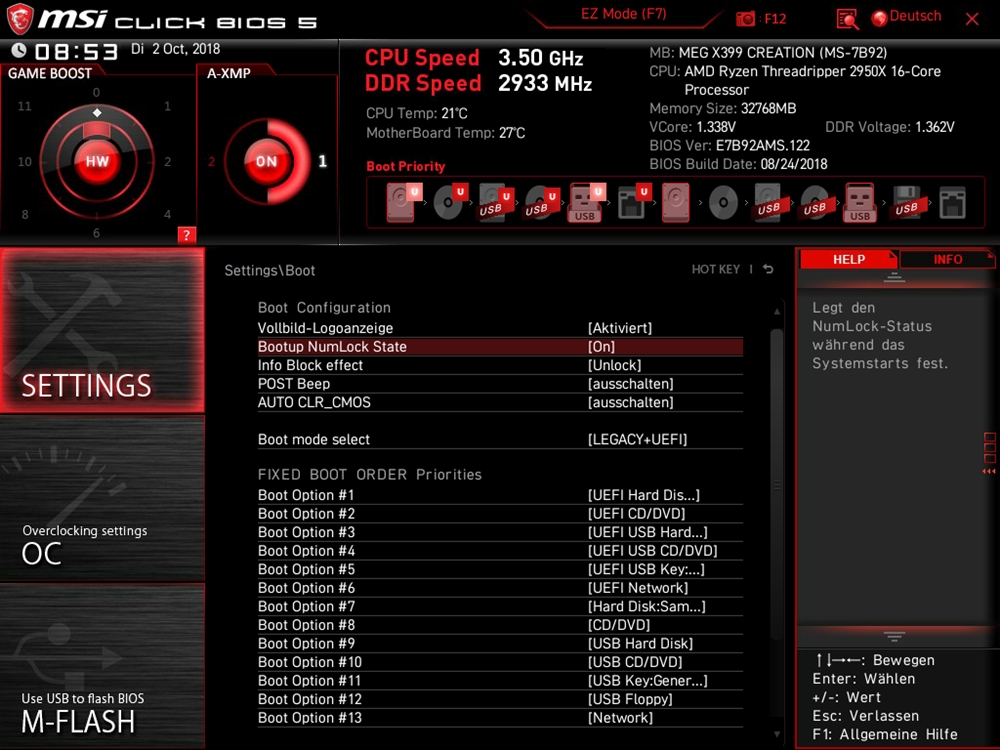Select A-XMP profile 1
This screenshot has width=1000, height=750.
click(x=323, y=161)
